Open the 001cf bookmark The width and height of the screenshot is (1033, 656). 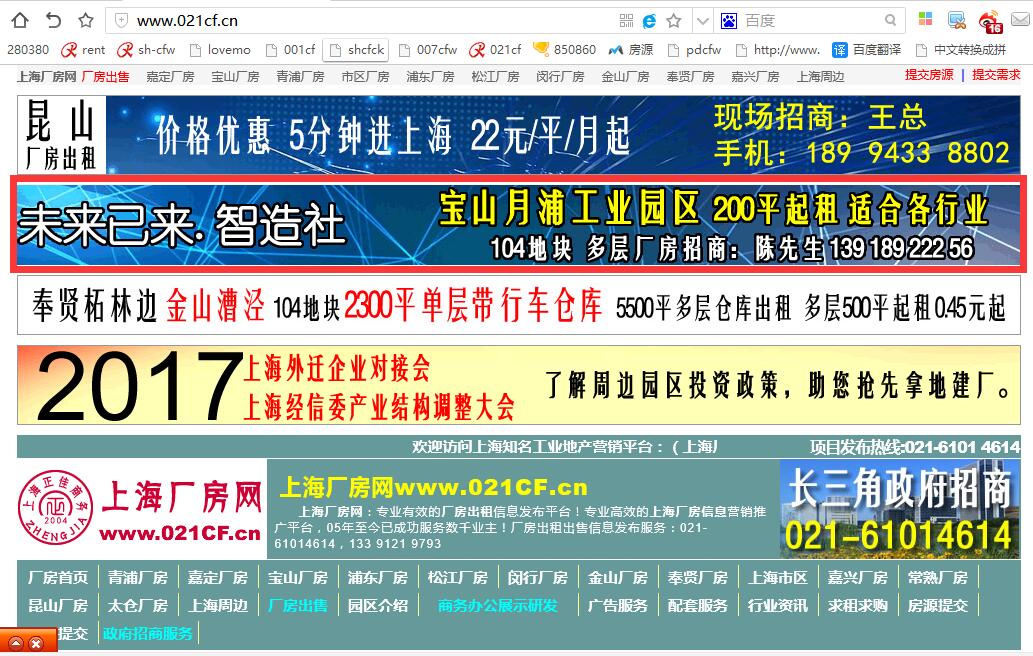tap(291, 50)
